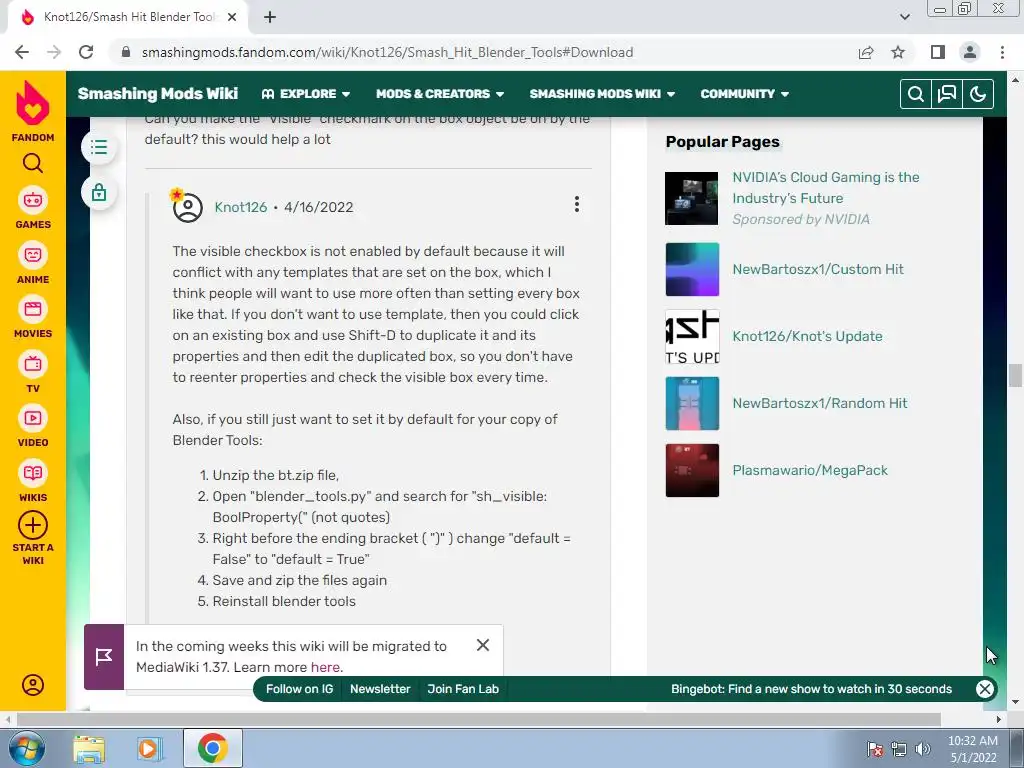The image size is (1024, 768).
Task: Open Knot126/Knot's Update page
Action: [x=807, y=336]
